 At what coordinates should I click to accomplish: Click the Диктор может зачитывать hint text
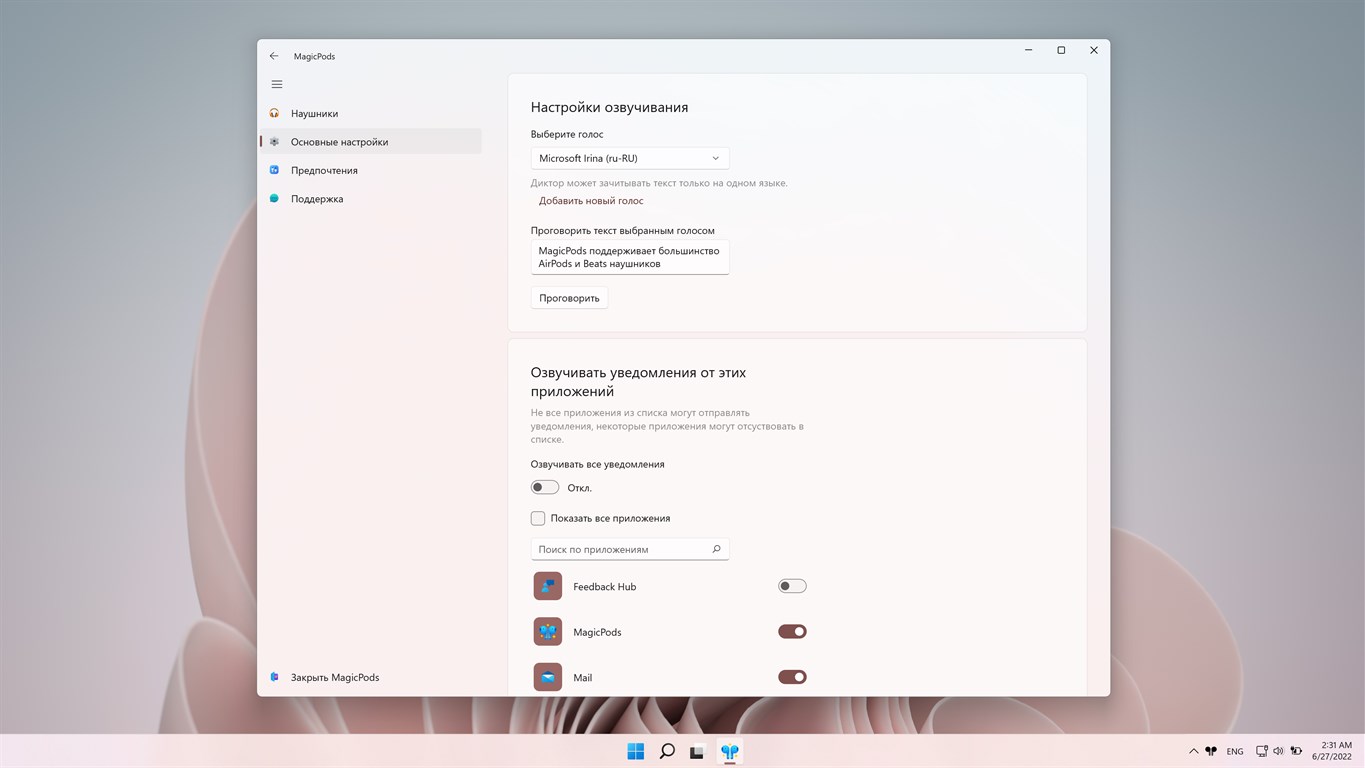659,183
